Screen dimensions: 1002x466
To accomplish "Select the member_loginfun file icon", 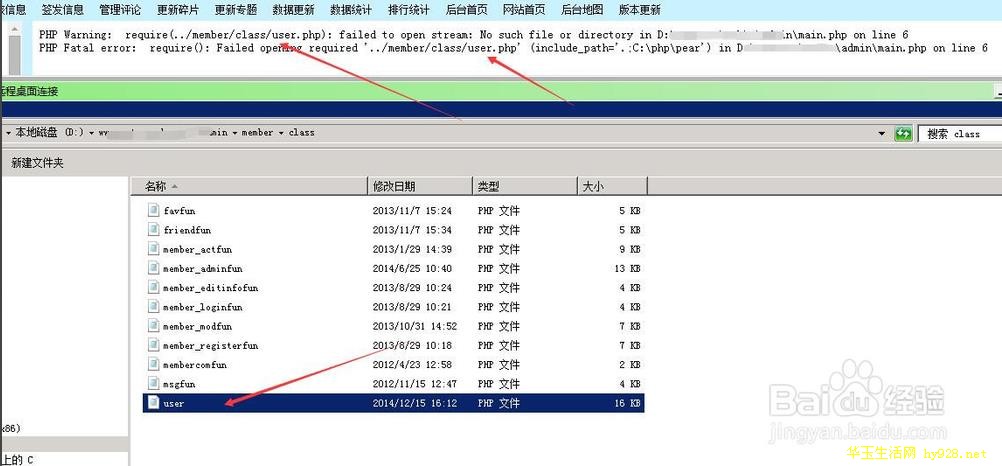I will [153, 307].
